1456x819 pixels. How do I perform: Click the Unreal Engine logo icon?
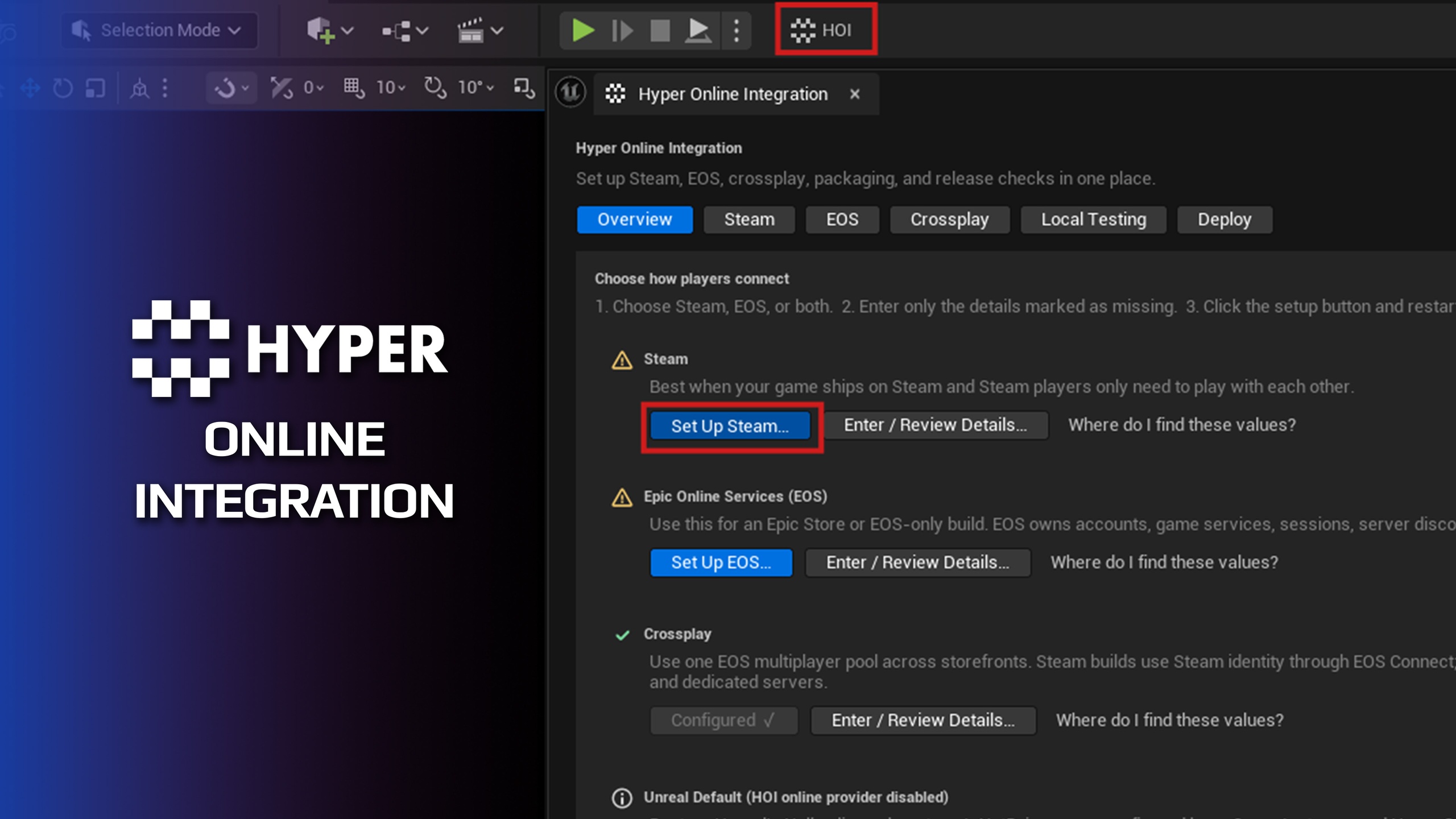pyautogui.click(x=570, y=92)
